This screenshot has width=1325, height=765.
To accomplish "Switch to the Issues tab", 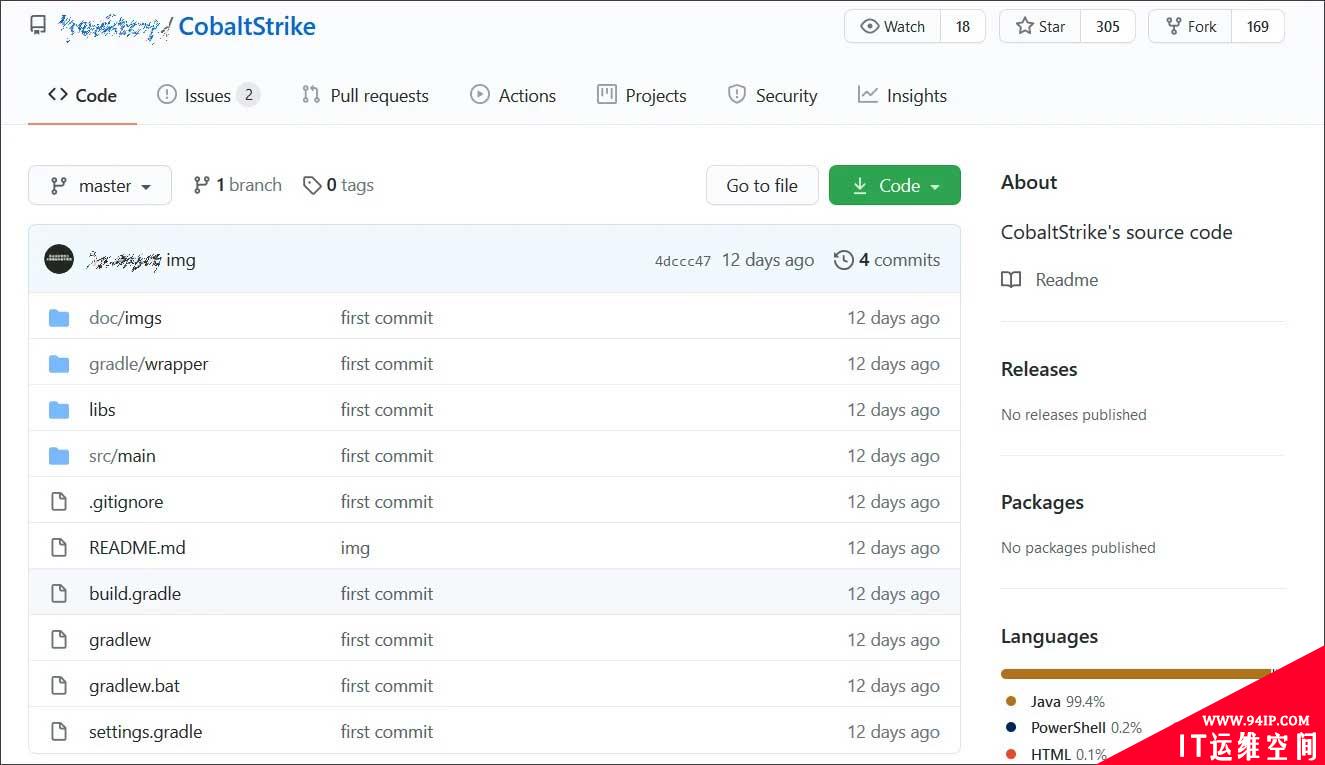I will [208, 96].
